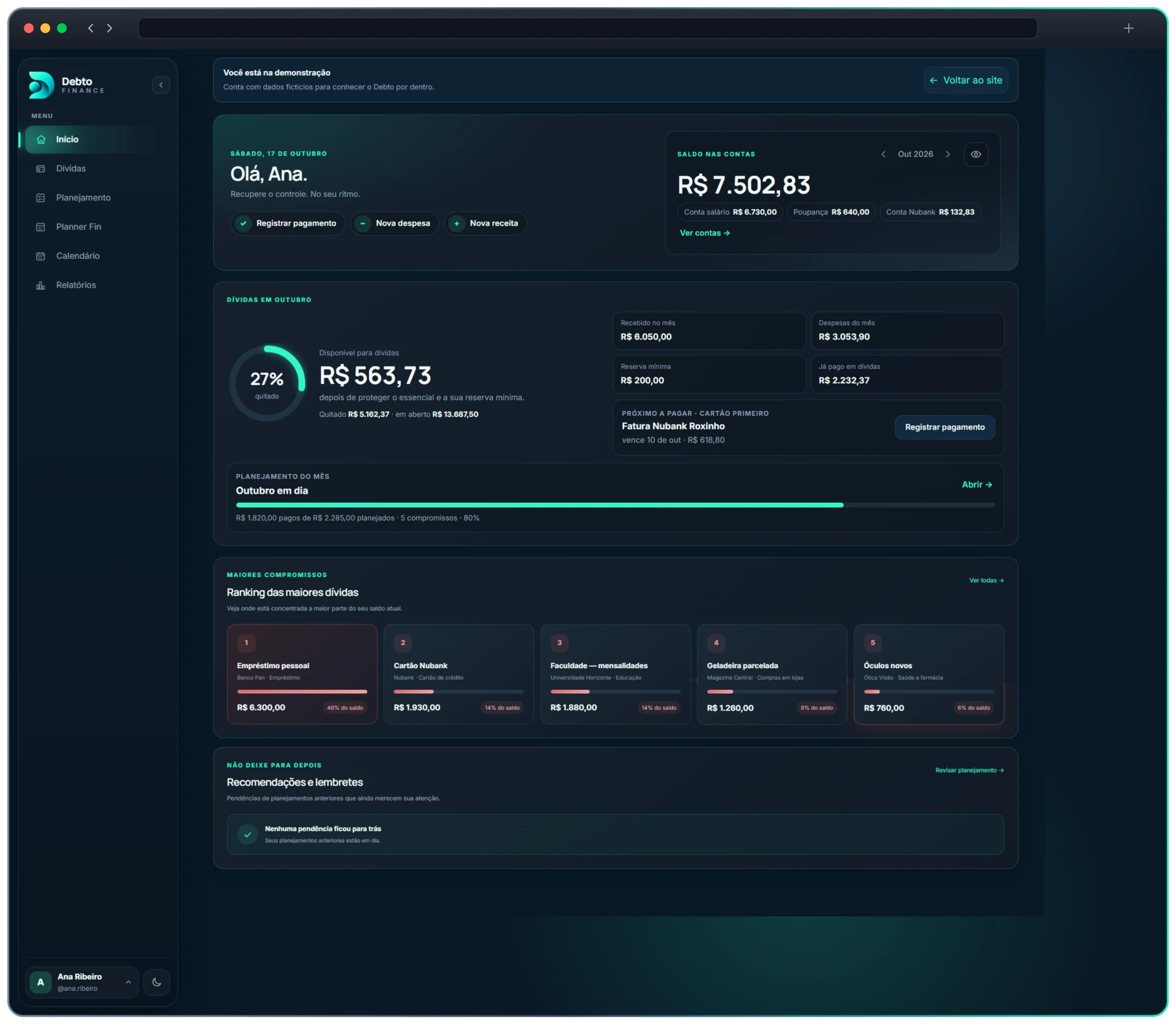
Task: Click the Início home icon
Action: [x=40, y=140]
